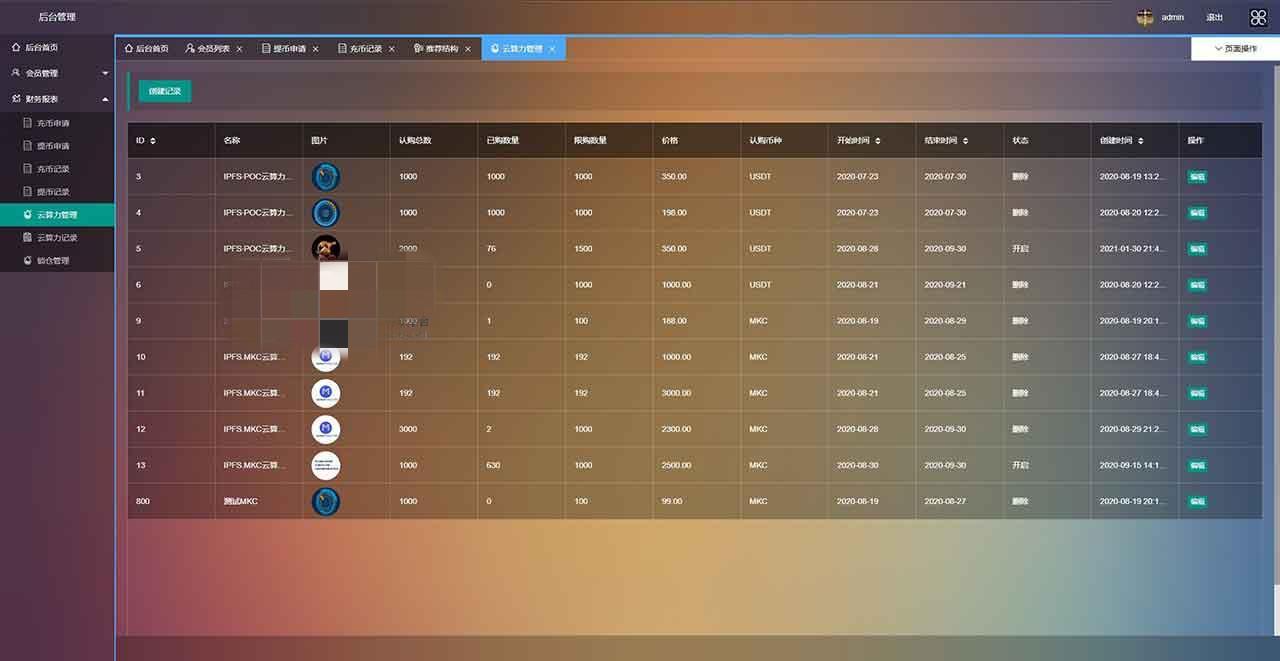Viewport: 1280px width, 661px height.
Task: Click the ID column sort arrows
Action: (153, 141)
